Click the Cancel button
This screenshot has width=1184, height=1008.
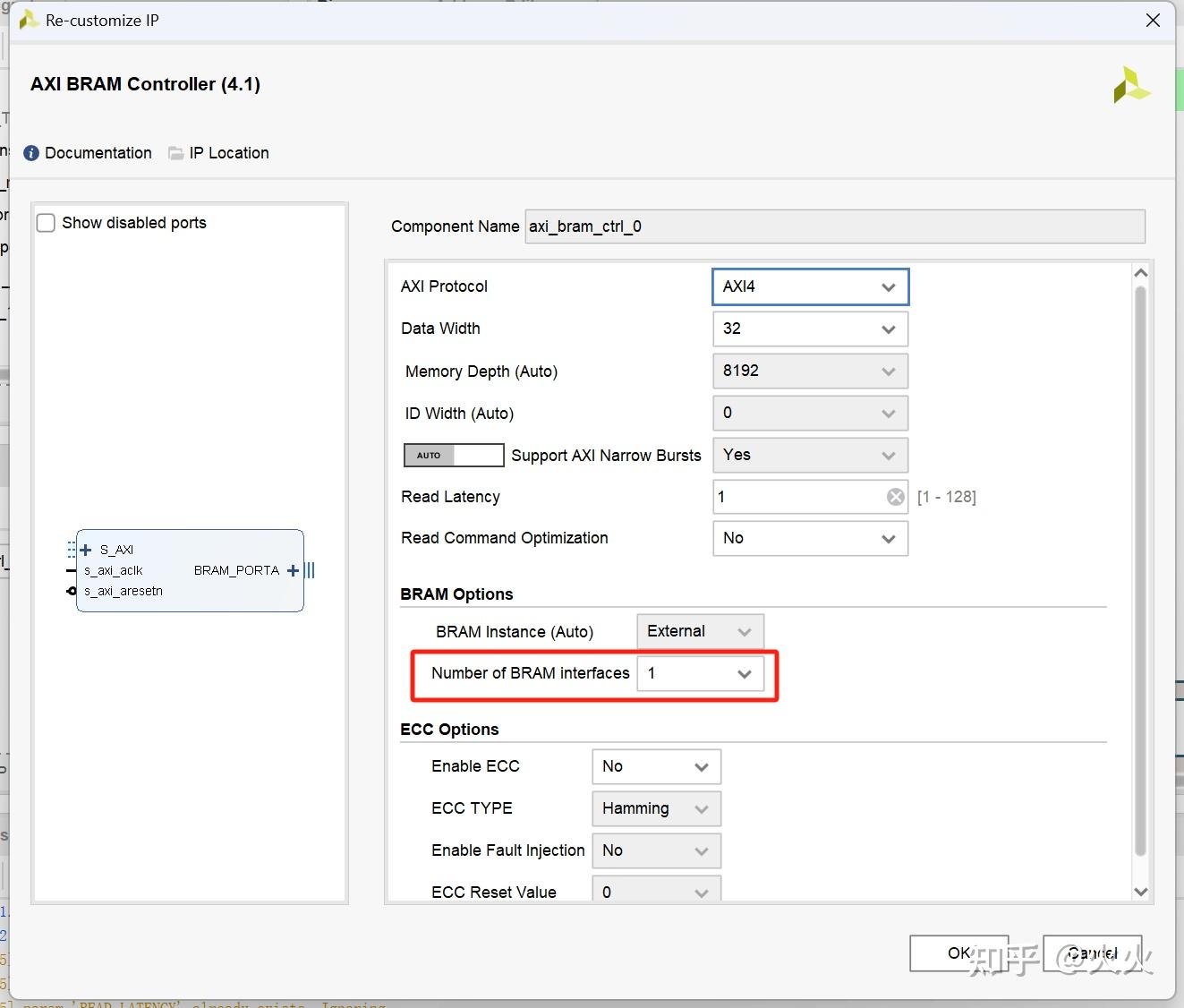pos(1093,953)
